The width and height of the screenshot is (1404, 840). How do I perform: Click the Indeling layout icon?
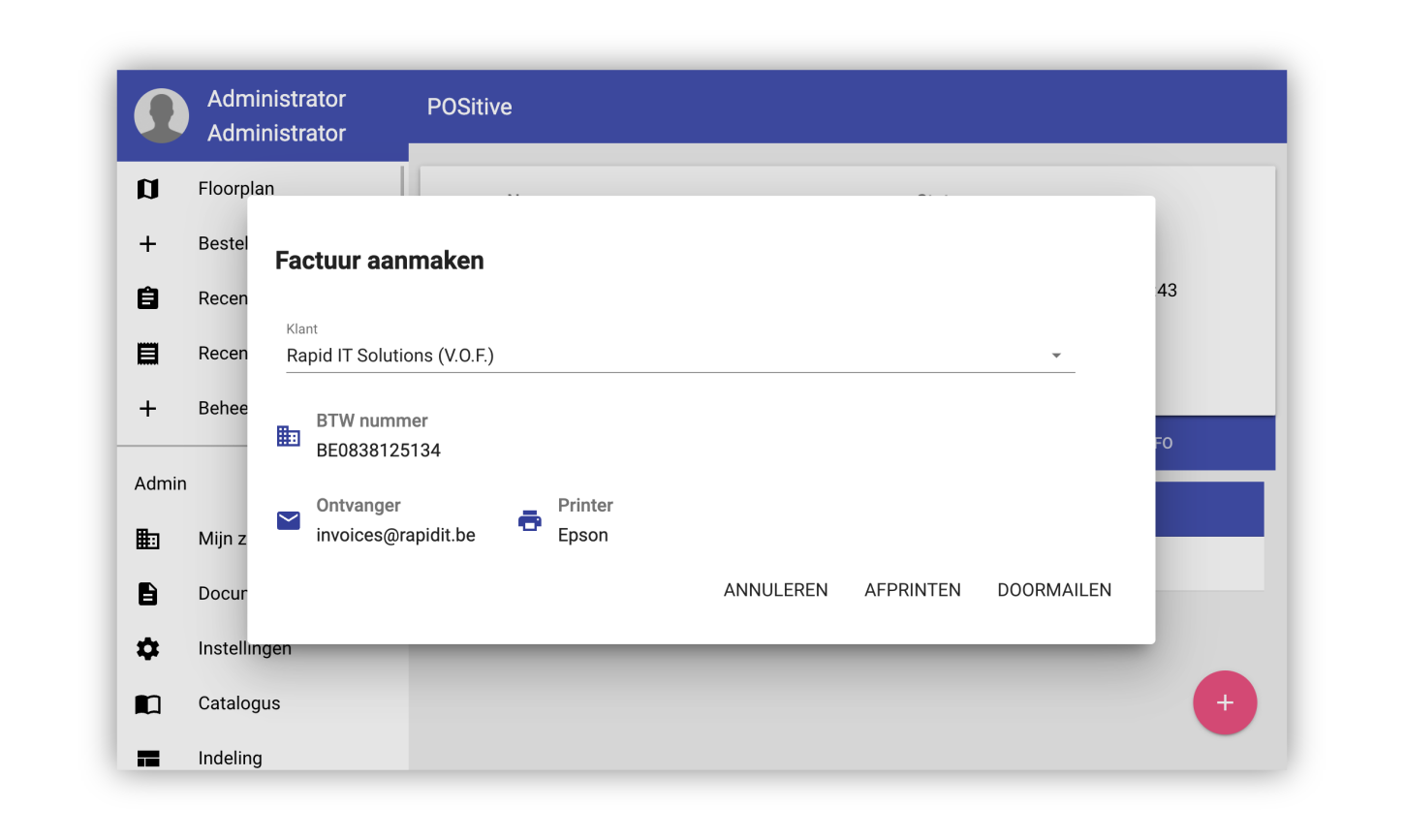click(x=147, y=758)
